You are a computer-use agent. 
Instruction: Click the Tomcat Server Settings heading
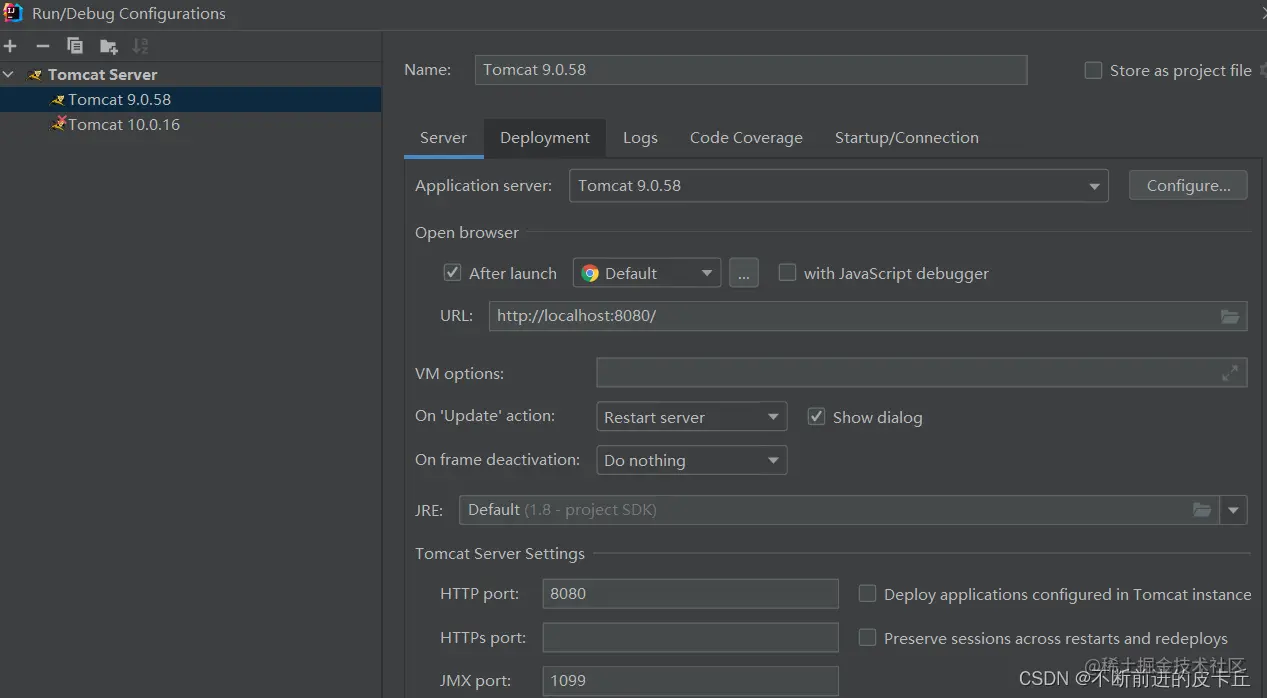pyautogui.click(x=500, y=553)
